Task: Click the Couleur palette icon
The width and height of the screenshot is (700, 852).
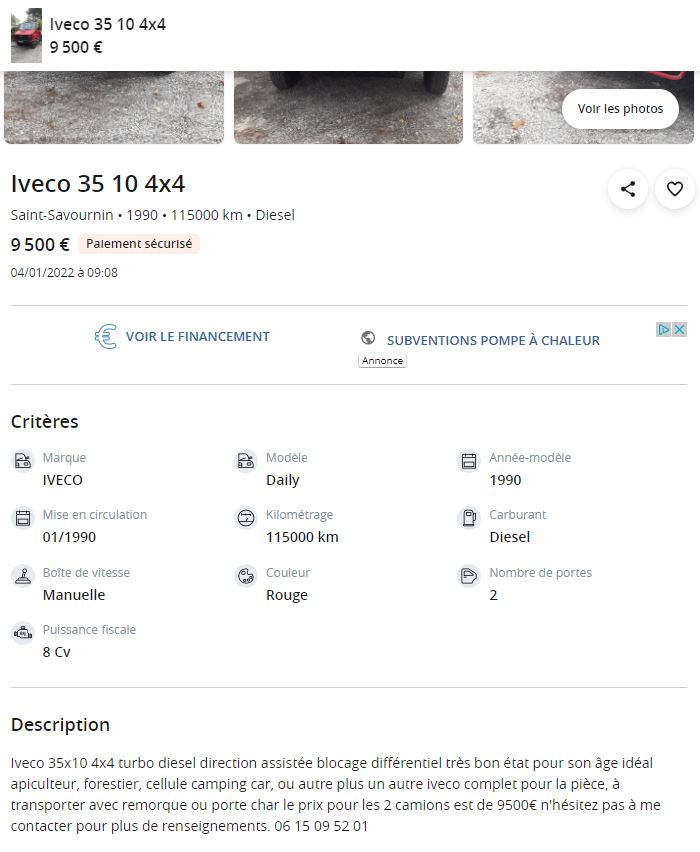Action: 245,576
